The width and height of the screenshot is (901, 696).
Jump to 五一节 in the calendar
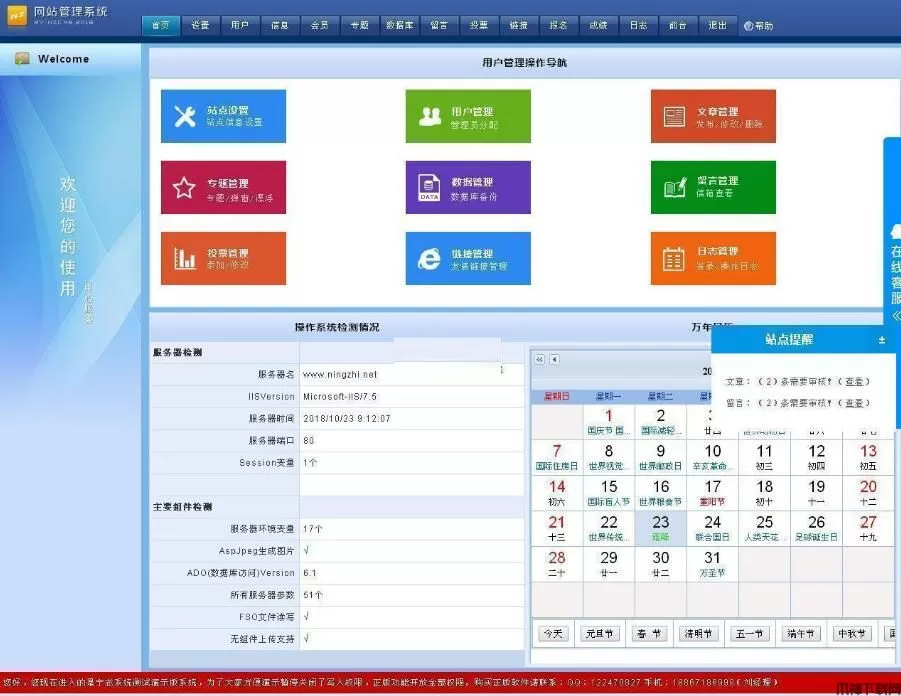click(749, 634)
